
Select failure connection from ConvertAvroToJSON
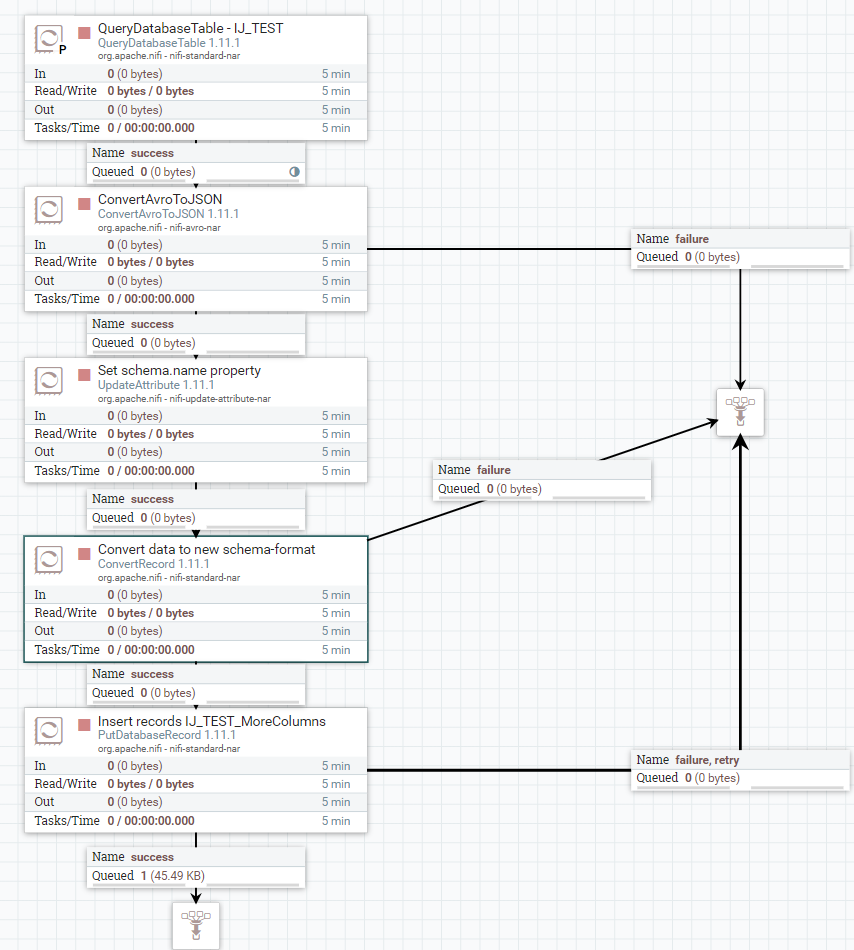point(740,248)
